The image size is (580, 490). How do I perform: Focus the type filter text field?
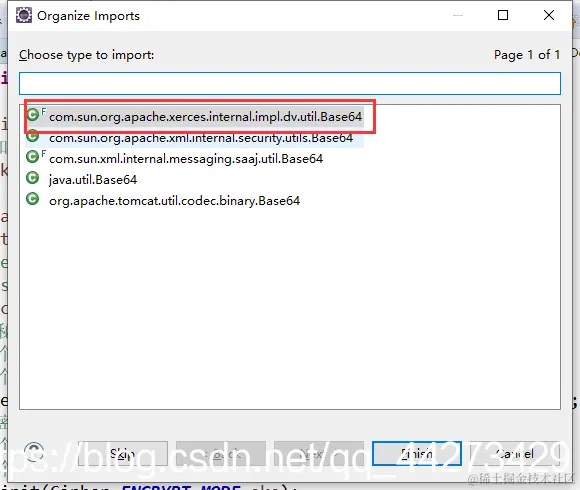click(x=290, y=84)
